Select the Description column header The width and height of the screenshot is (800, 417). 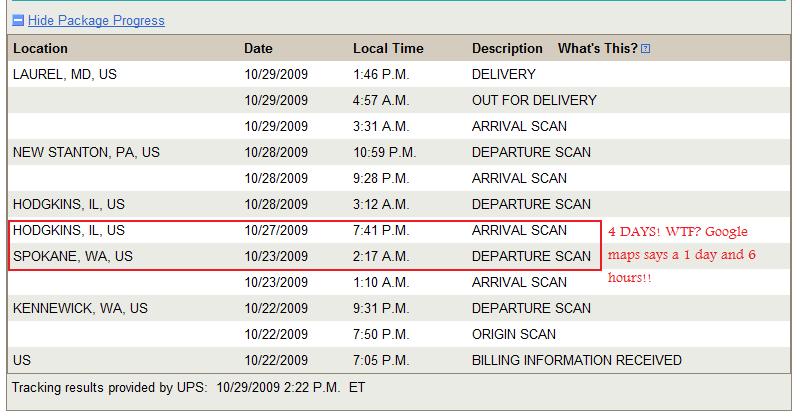pos(507,48)
